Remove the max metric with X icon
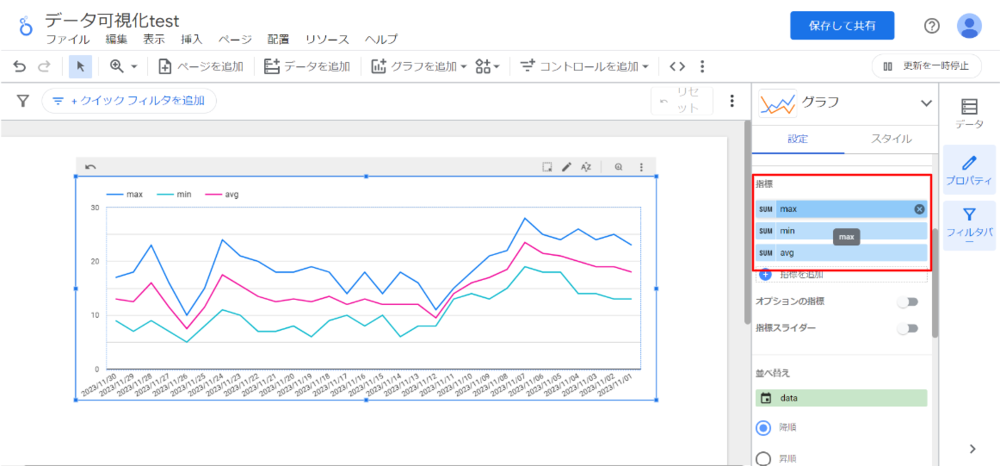Viewport: 1000px width, 466px height. coord(918,209)
